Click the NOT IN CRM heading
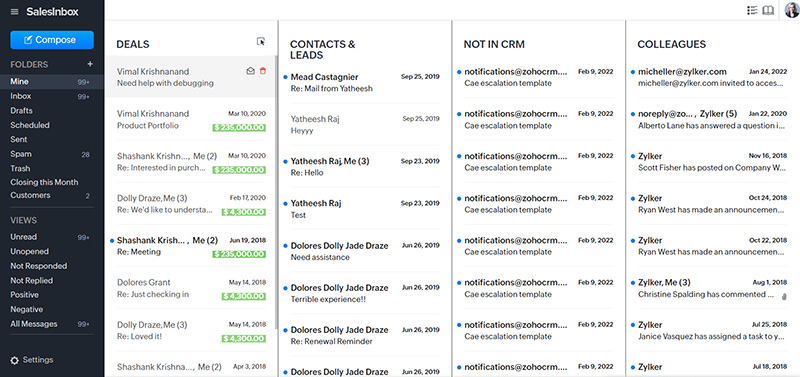800x377 pixels. coord(494,44)
